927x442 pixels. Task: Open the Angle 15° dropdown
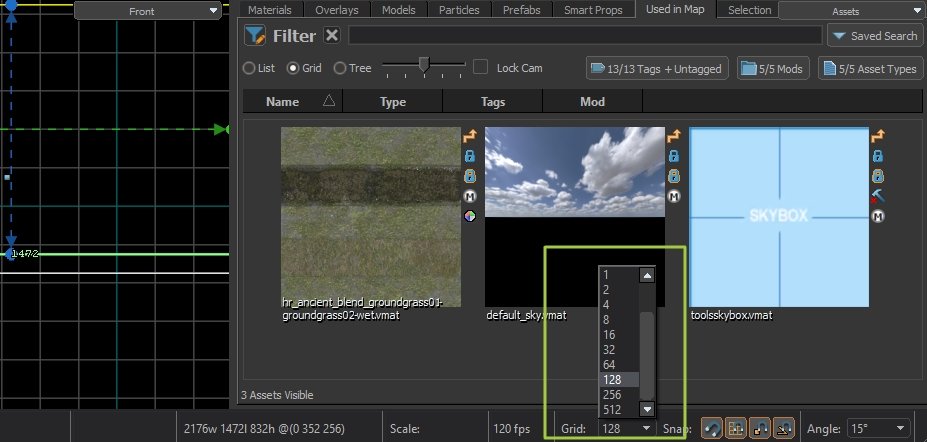point(878,428)
